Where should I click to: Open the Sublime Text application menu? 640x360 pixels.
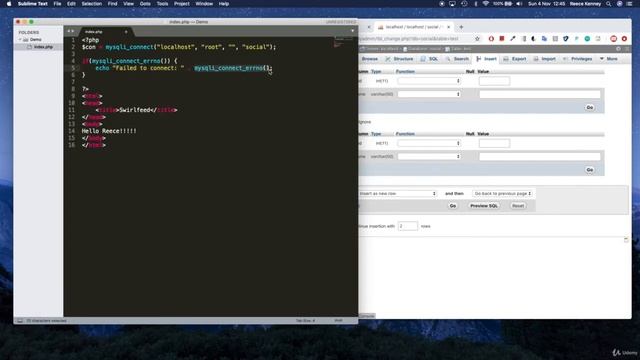(33, 4)
